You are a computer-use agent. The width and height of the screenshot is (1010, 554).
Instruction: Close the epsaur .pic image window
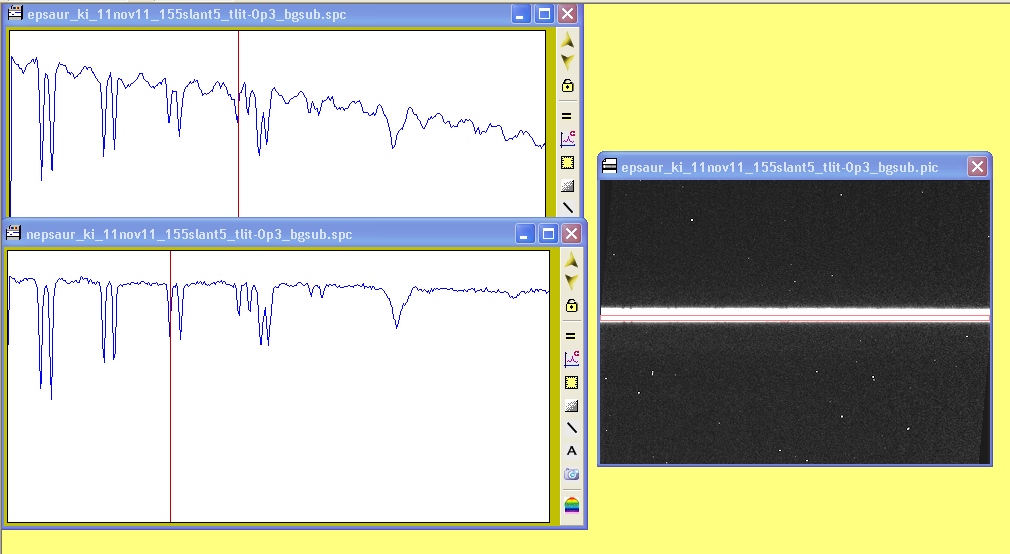[x=977, y=167]
